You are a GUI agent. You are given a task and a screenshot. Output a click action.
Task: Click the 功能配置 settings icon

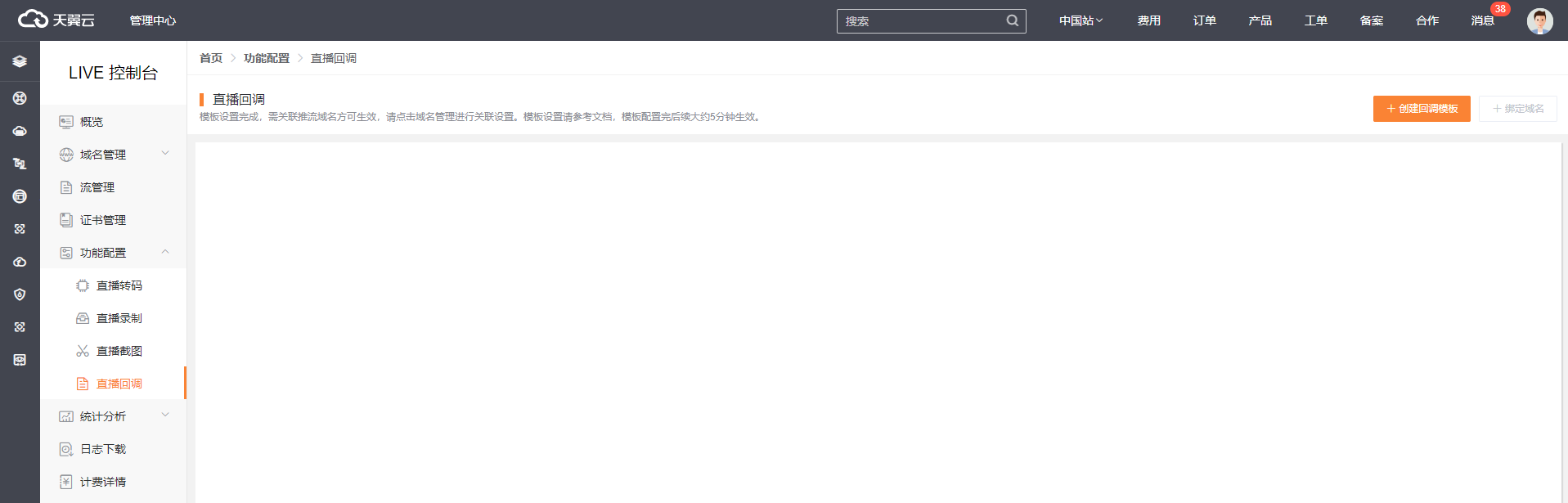[x=66, y=253]
